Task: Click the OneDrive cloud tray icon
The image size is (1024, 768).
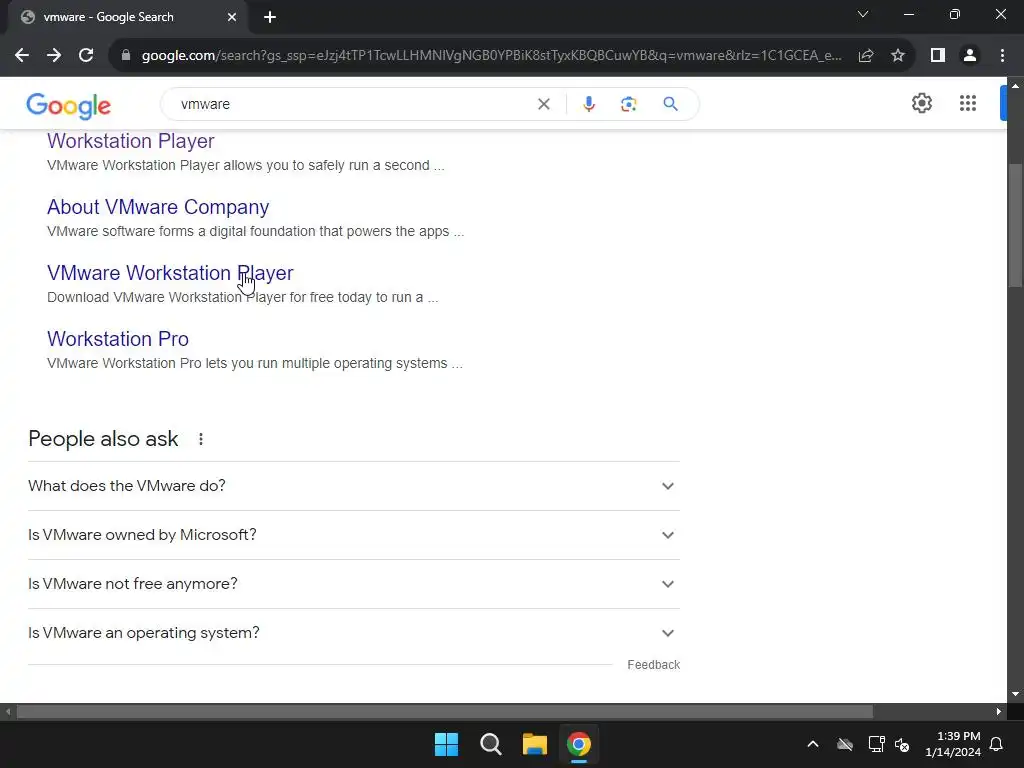Action: click(845, 744)
